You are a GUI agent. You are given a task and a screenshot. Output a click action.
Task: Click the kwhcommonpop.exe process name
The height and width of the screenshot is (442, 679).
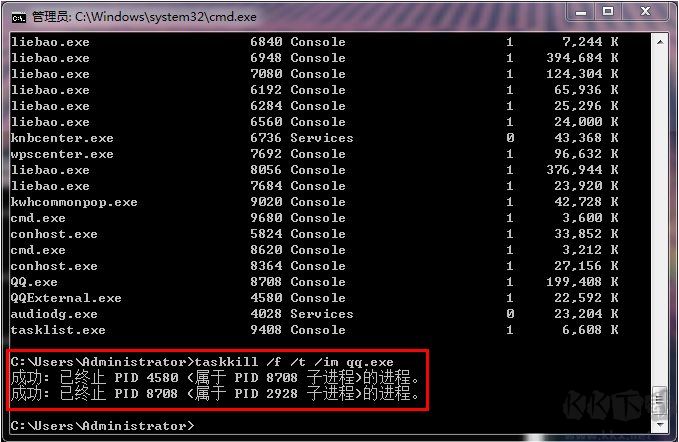(x=74, y=202)
